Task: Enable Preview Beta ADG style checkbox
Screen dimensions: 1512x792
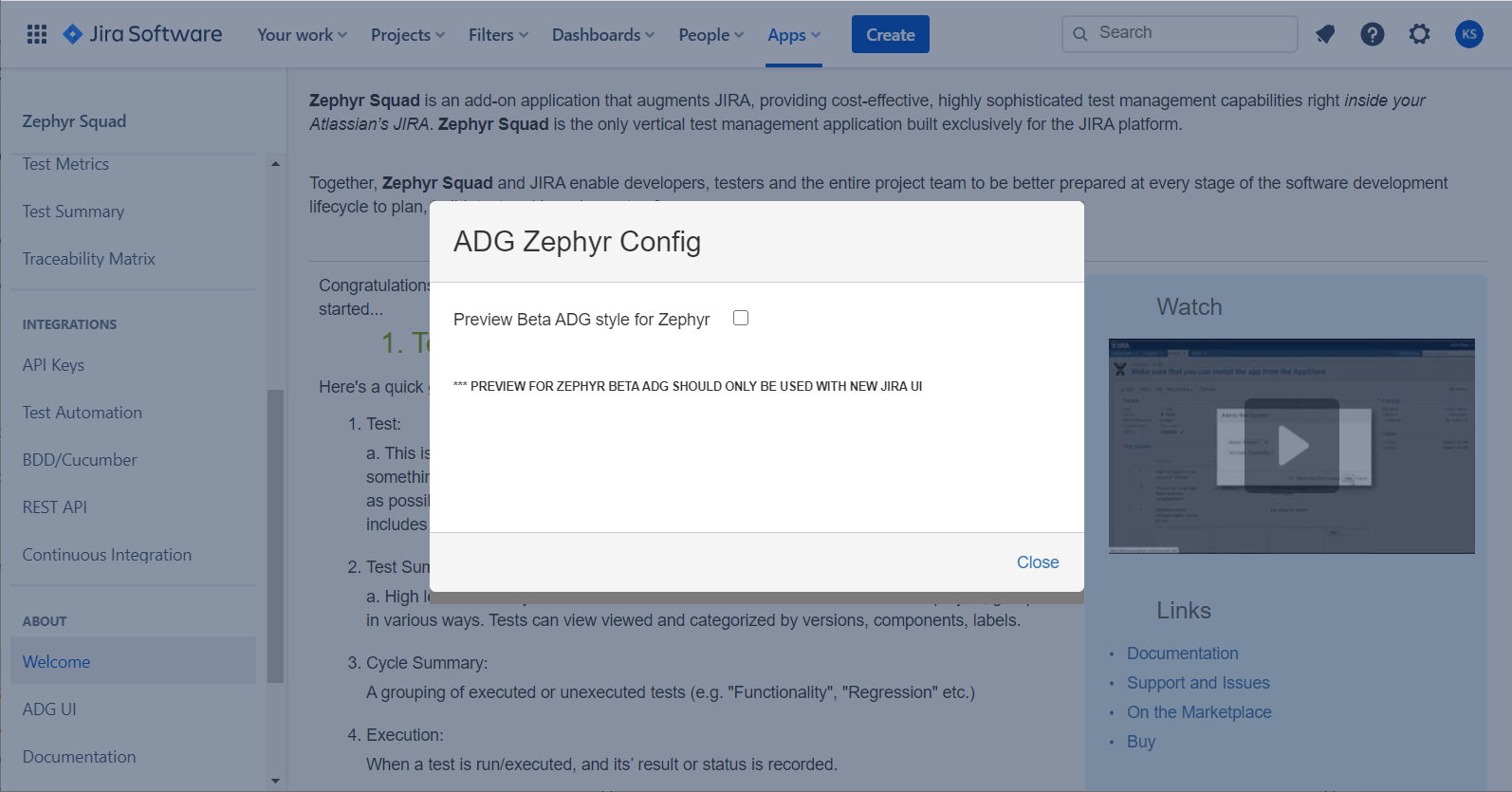Action: click(741, 318)
